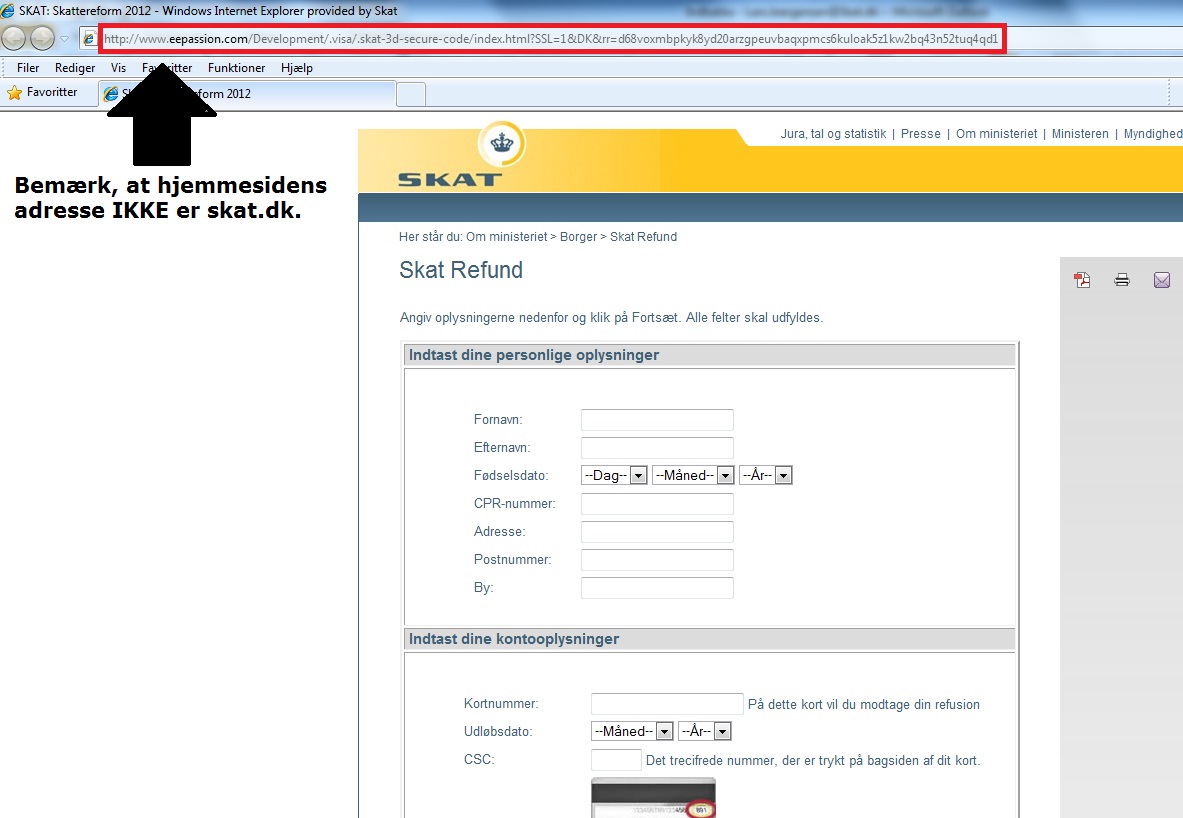Click Skat Refund in the breadcrumb trail
This screenshot has width=1183, height=818.
point(644,237)
